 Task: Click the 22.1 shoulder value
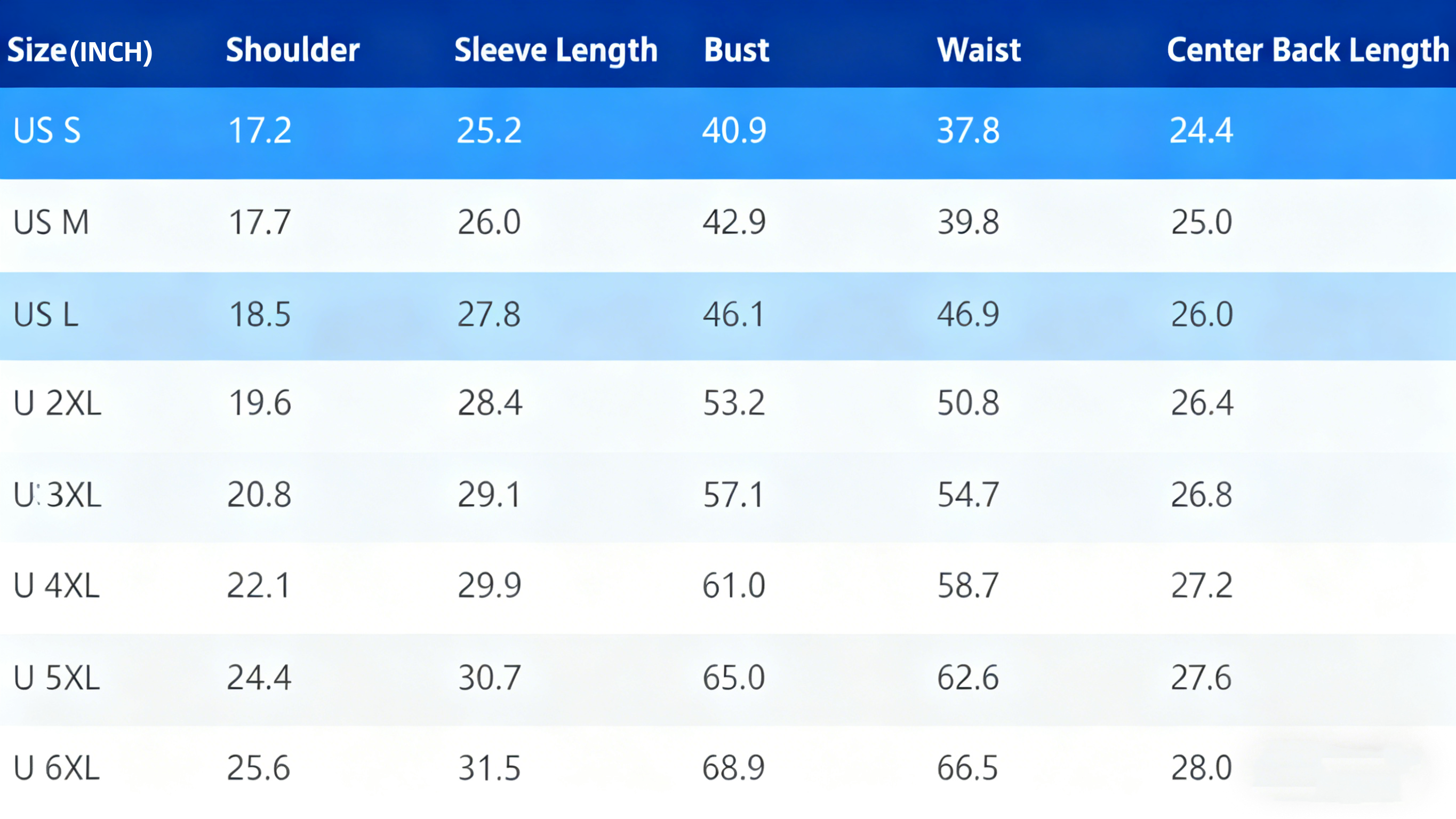[258, 586]
